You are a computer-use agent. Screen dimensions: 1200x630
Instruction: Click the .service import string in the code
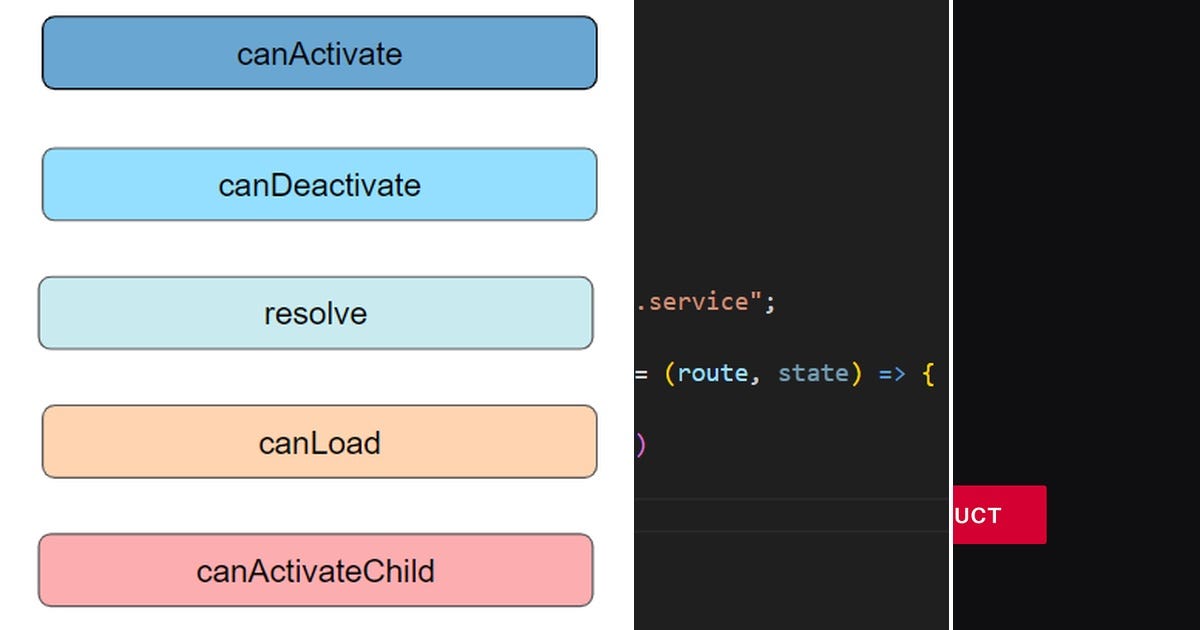click(700, 301)
